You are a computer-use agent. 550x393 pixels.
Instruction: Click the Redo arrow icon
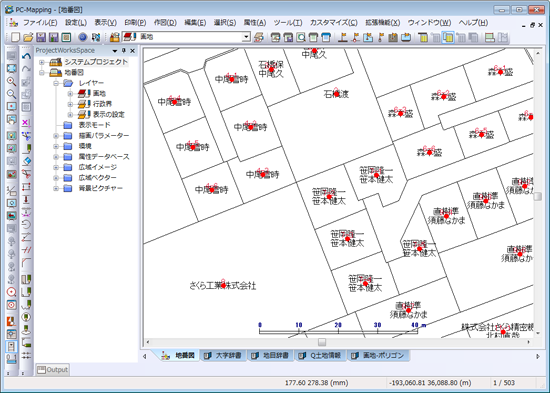[26, 69]
